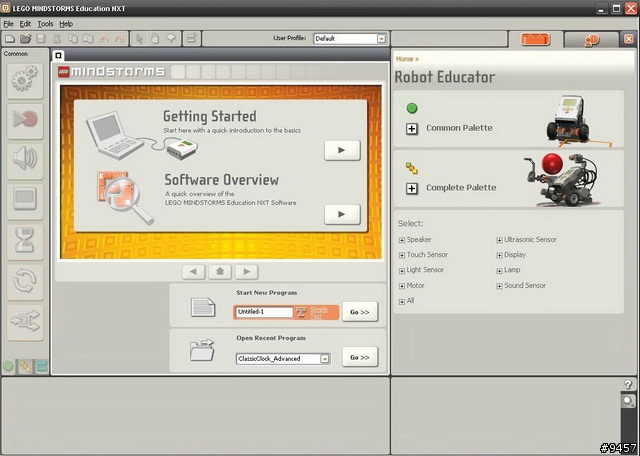
Task: Select the Switch block icon
Action: pos(25,322)
